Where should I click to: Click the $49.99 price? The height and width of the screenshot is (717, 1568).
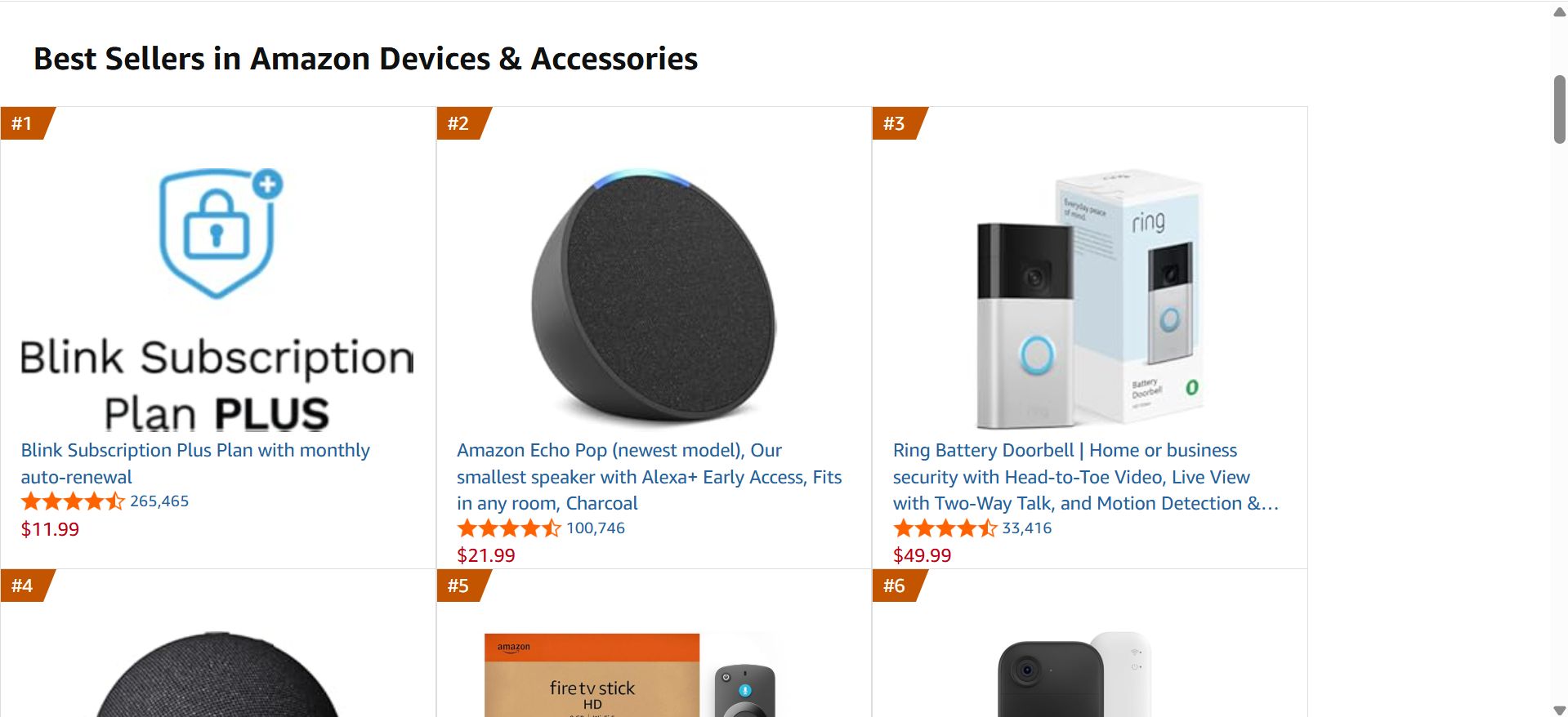[x=922, y=555]
